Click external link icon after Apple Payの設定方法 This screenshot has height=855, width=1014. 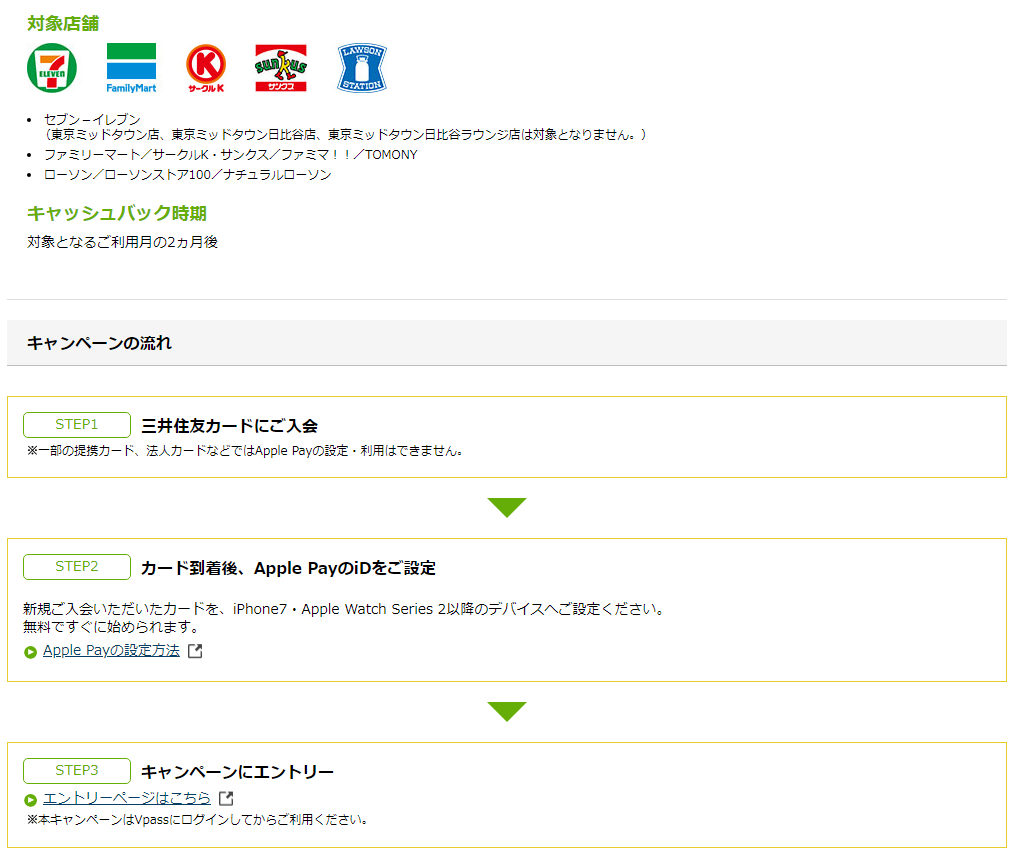point(195,651)
